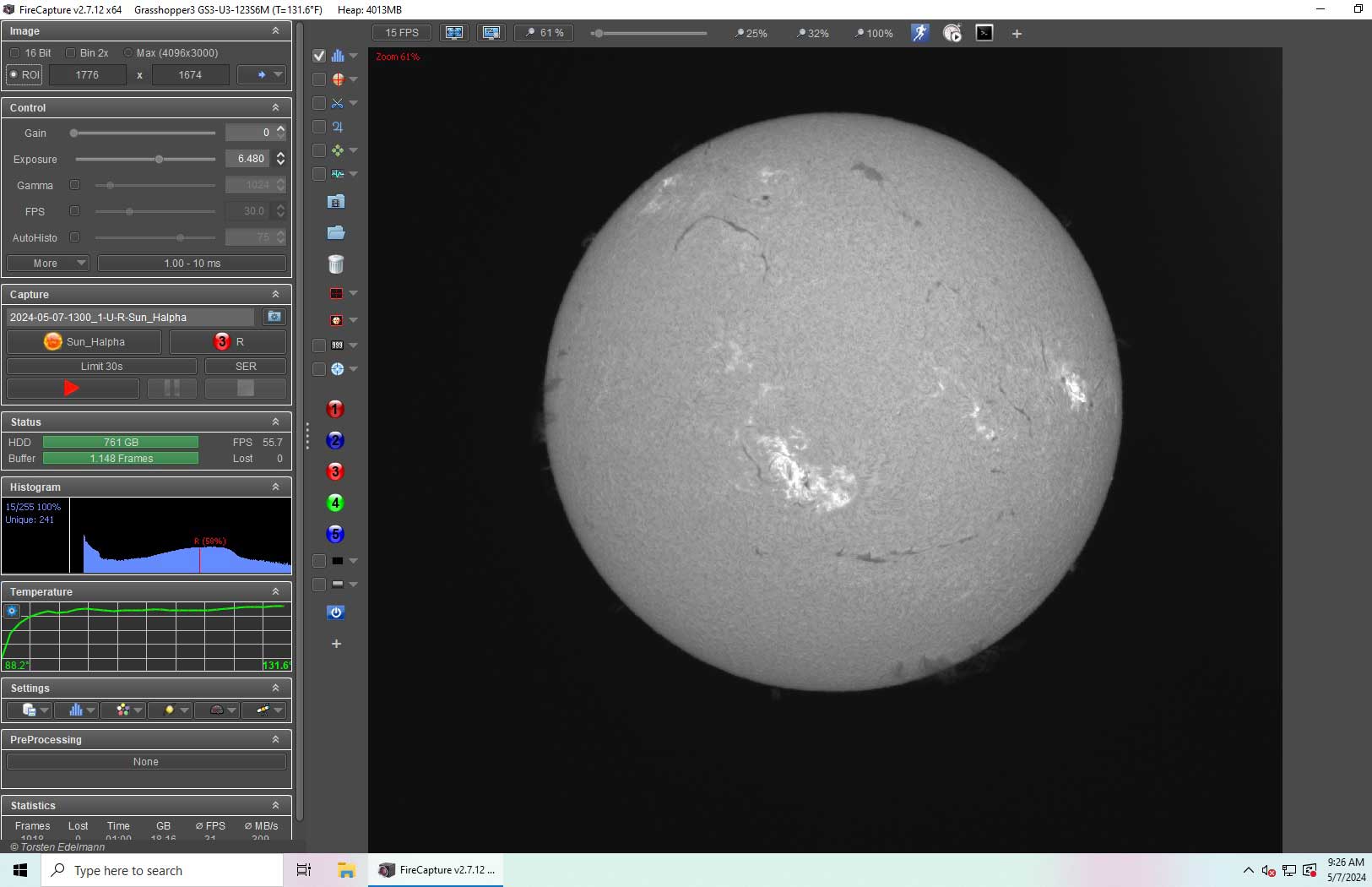Click the temperature graph gear icon
The height and width of the screenshot is (887, 1372).
click(x=12, y=611)
